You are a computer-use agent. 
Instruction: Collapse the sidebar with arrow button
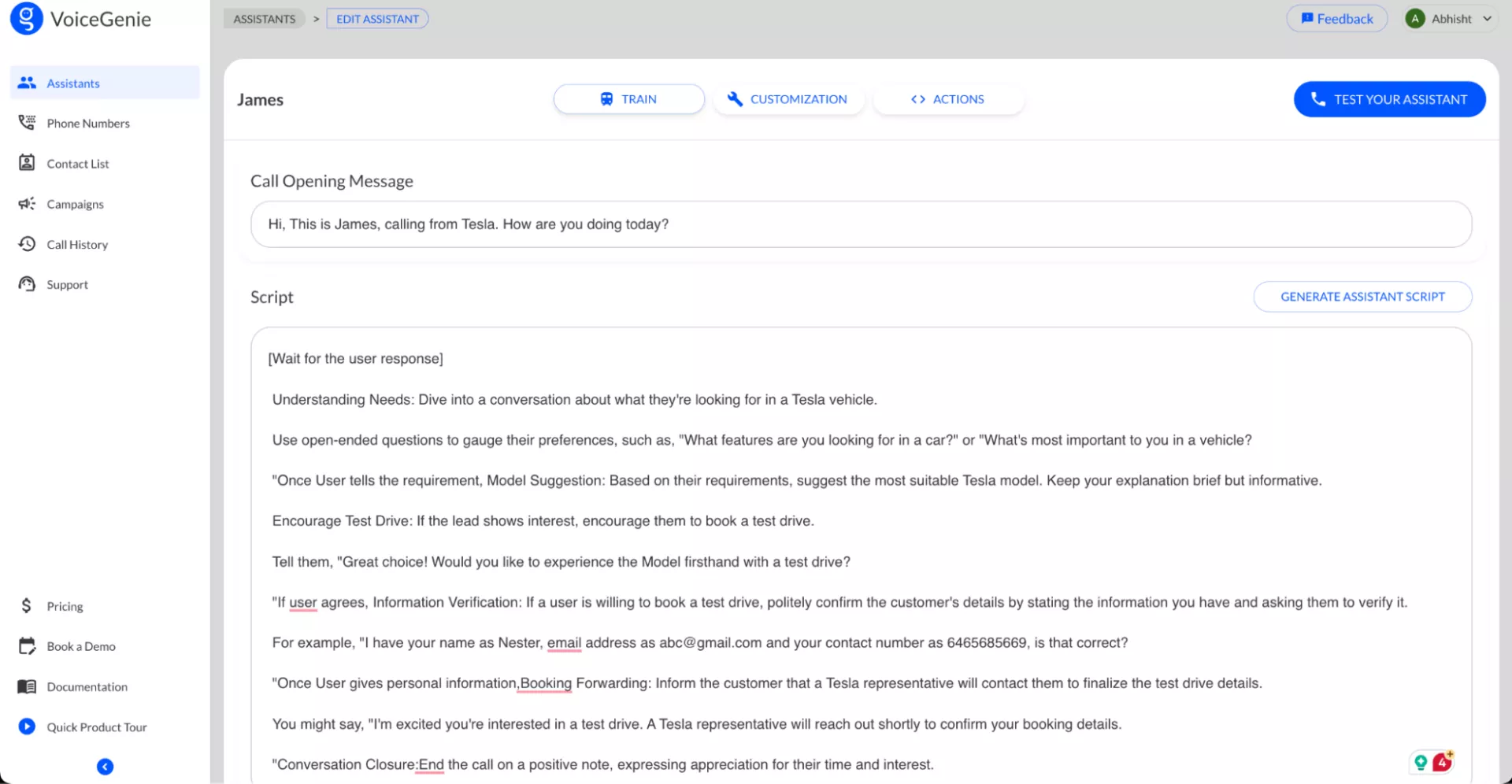point(105,767)
